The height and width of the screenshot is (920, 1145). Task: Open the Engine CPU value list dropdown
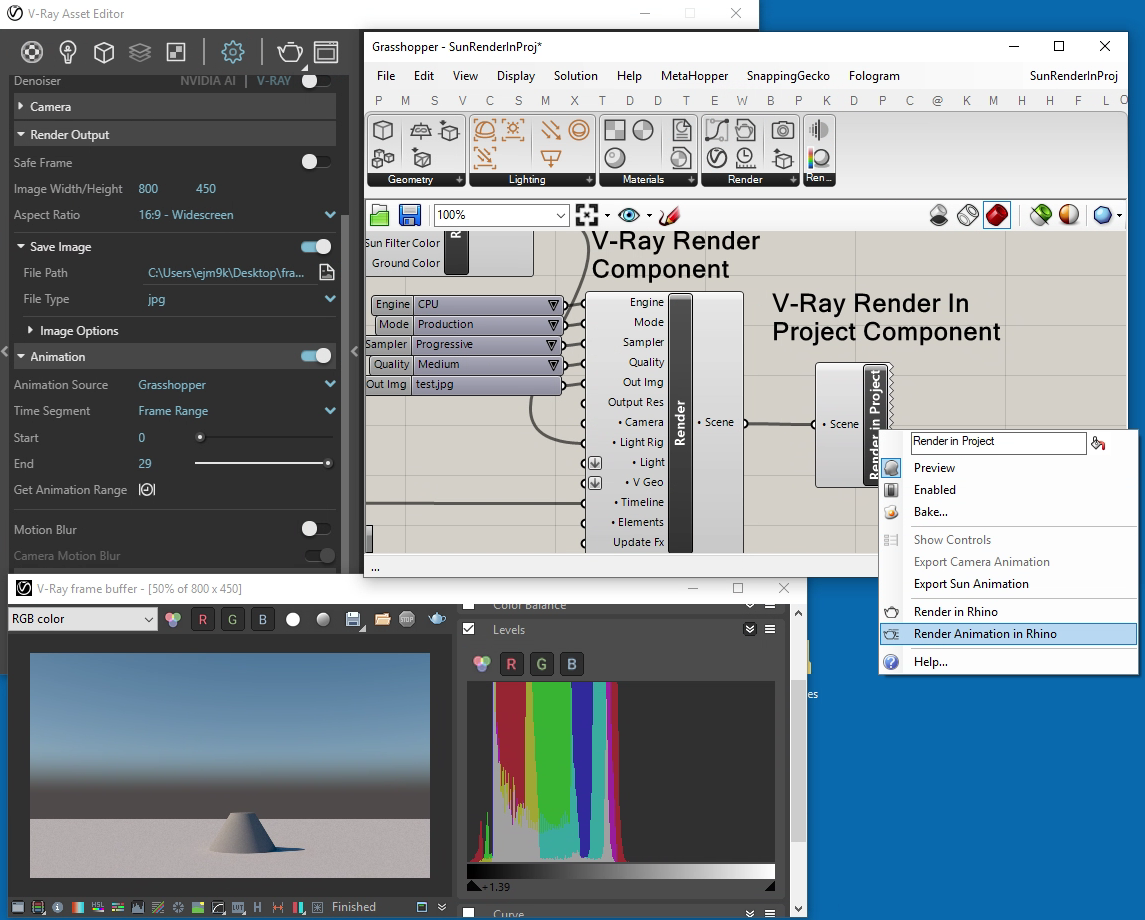pos(553,304)
